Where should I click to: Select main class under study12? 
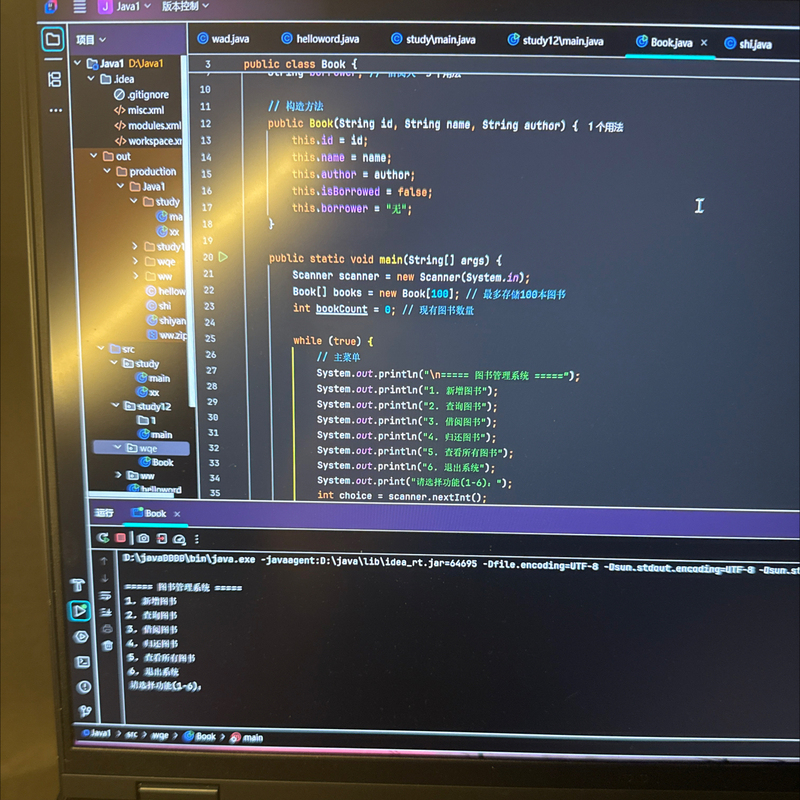(x=155, y=434)
